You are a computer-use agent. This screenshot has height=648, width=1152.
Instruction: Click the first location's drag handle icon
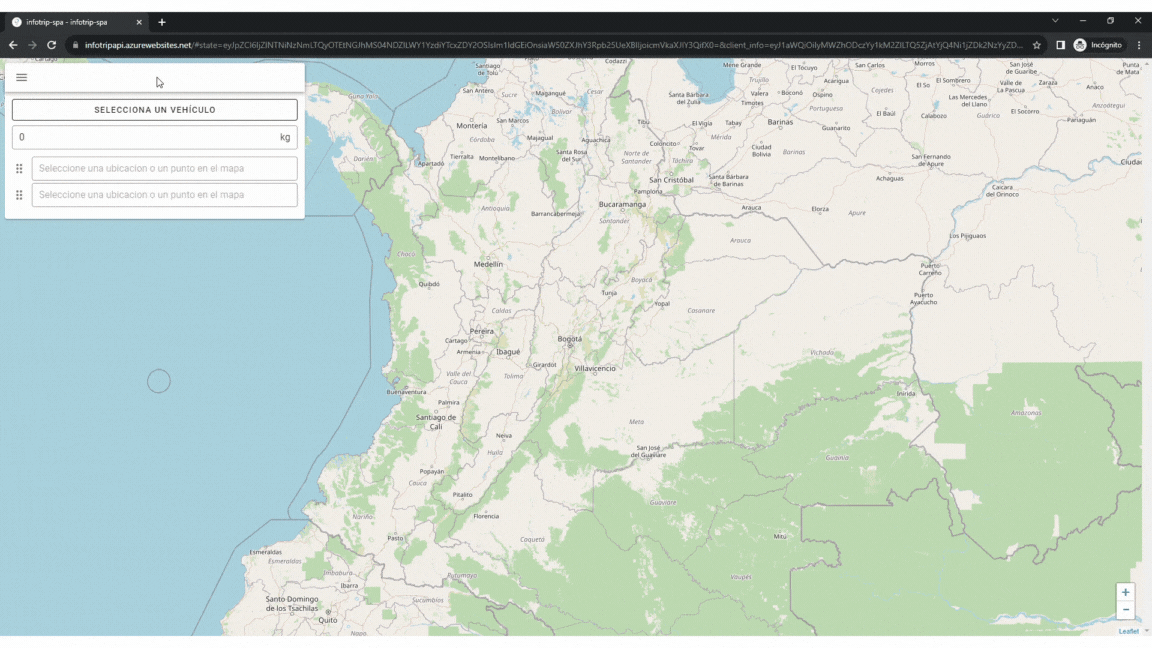19,169
